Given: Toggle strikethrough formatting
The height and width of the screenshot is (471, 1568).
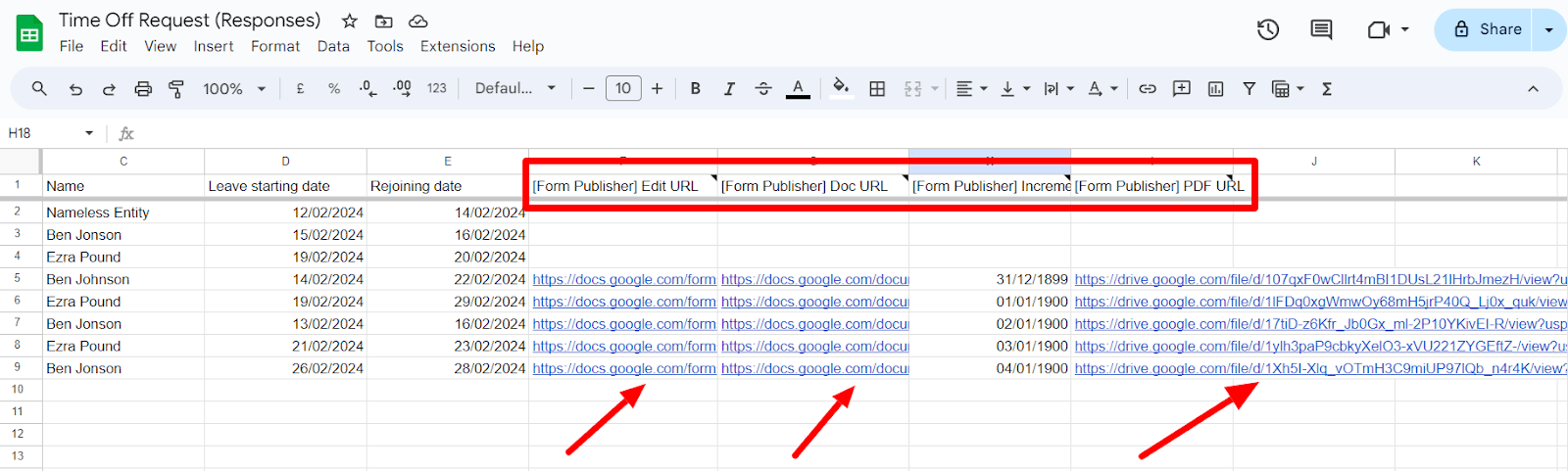Looking at the screenshot, I should click(763, 88).
